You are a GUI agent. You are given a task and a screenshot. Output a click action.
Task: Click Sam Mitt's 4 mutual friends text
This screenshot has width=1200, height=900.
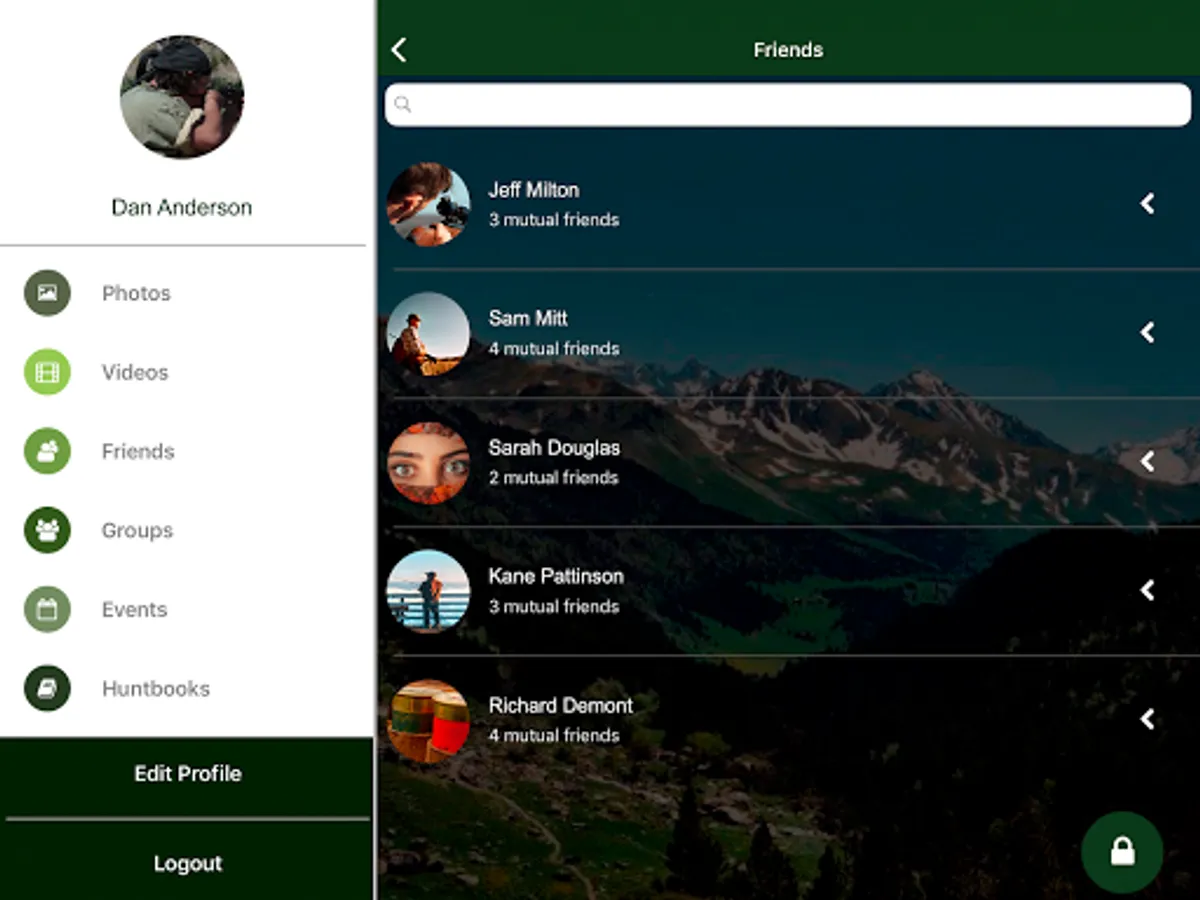click(554, 349)
